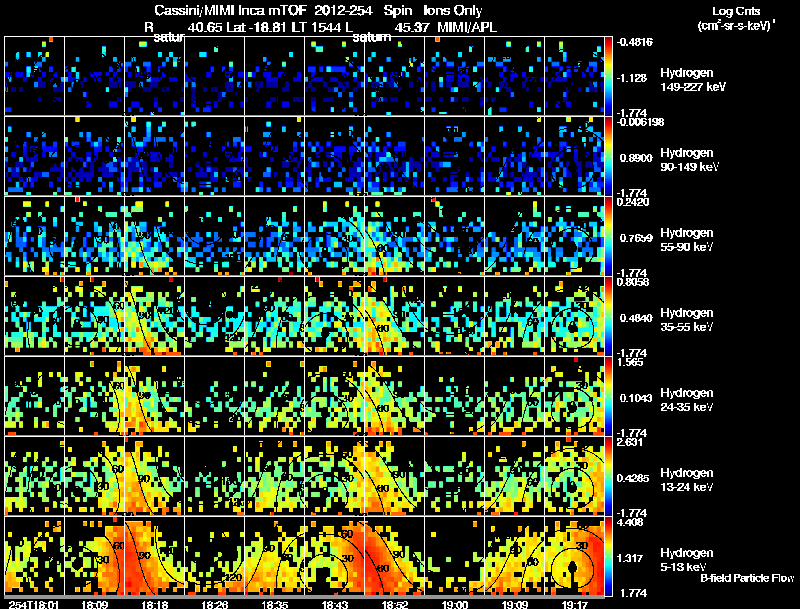The image size is (800, 609).
Task: Click the colorbar maximum value 4.408
Action: pyautogui.click(x=631, y=522)
